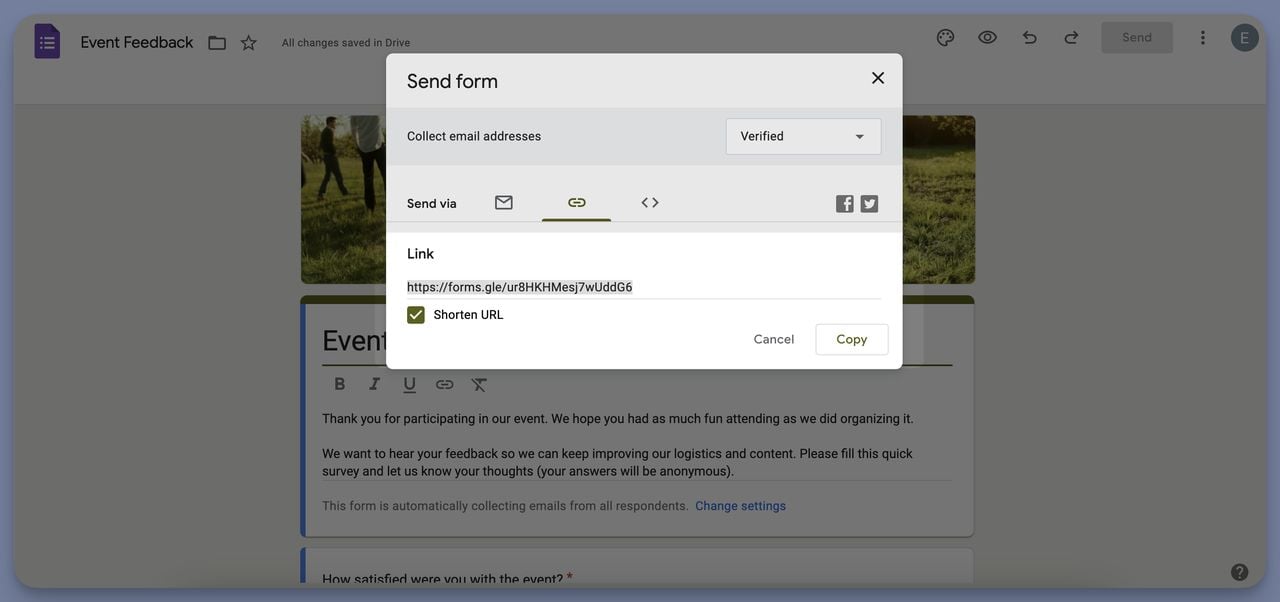The width and height of the screenshot is (1280, 602).
Task: Move form to folder icon
Action: coord(217,42)
